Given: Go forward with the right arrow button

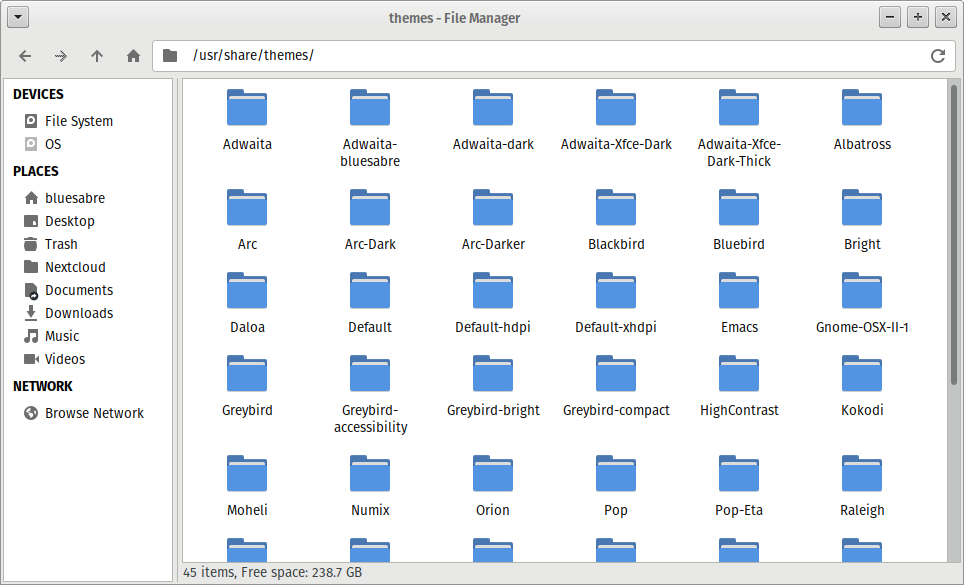Looking at the screenshot, I should 61,56.
